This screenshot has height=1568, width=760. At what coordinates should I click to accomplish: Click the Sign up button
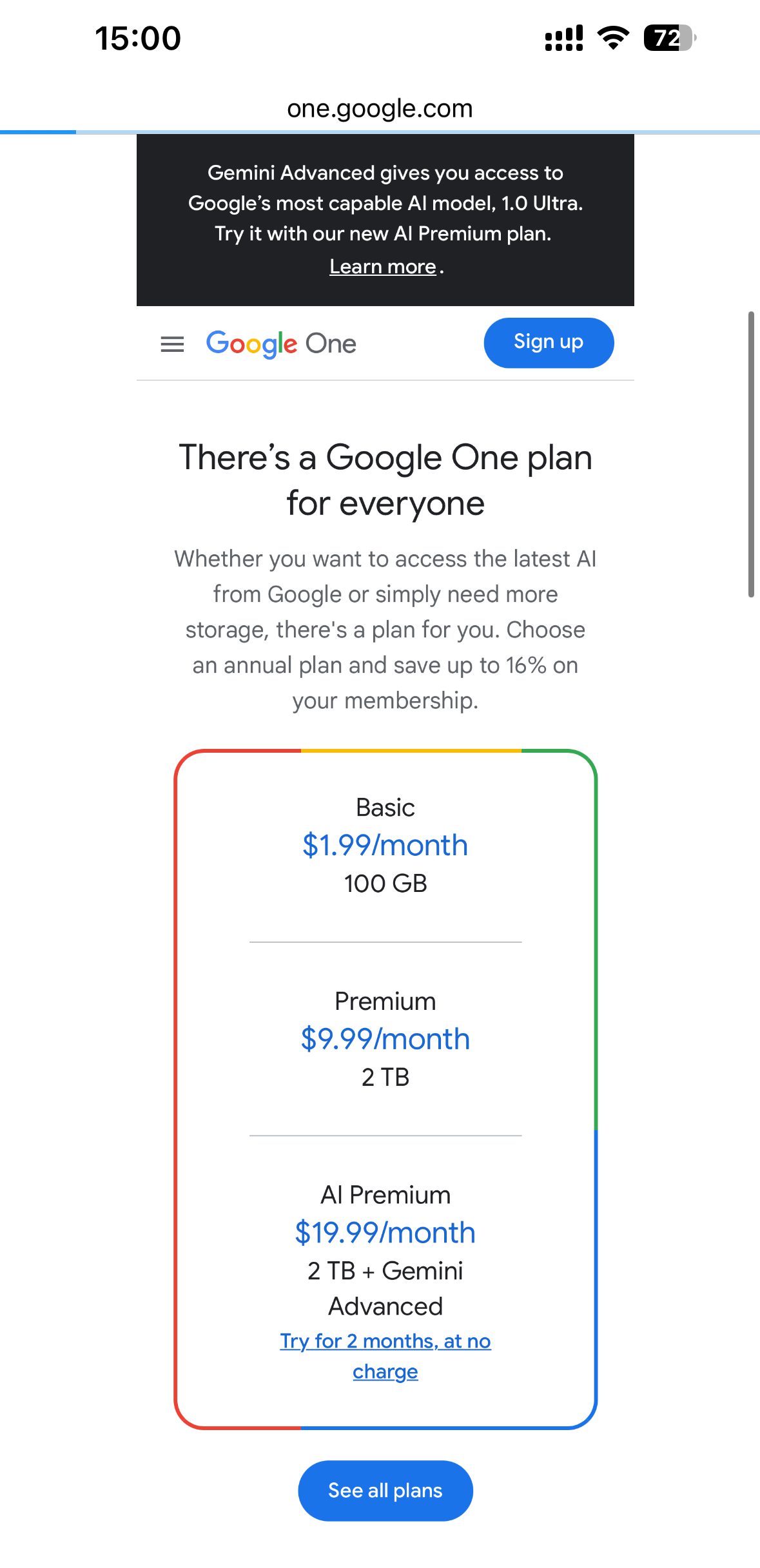pyautogui.click(x=549, y=342)
